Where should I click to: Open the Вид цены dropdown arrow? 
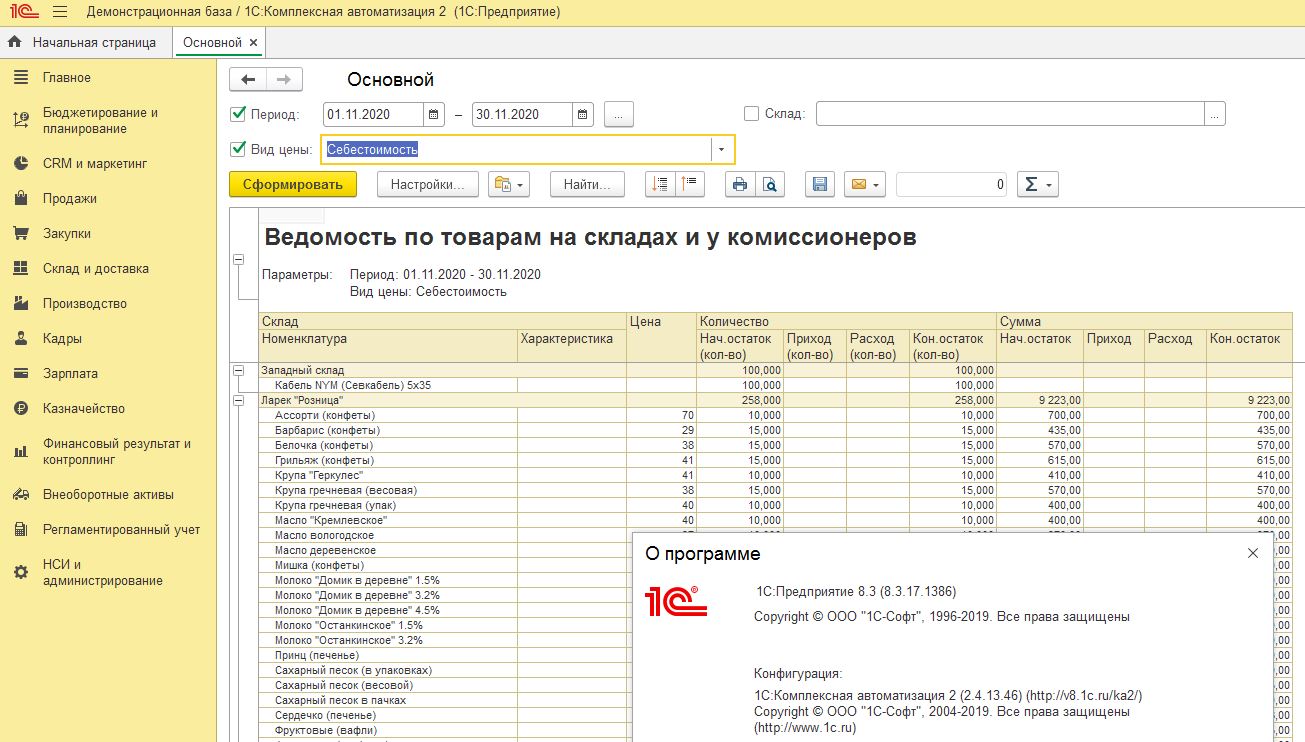point(722,150)
